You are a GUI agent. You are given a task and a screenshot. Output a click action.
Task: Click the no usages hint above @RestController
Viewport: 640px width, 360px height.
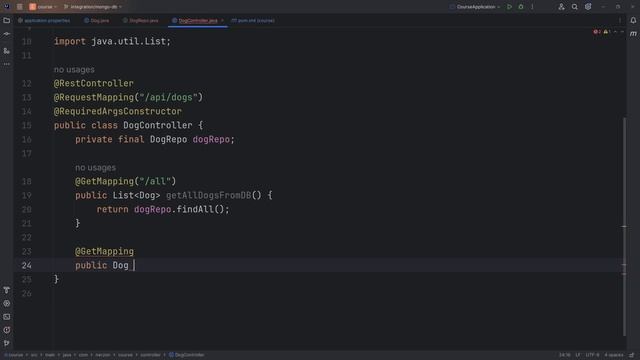74,70
